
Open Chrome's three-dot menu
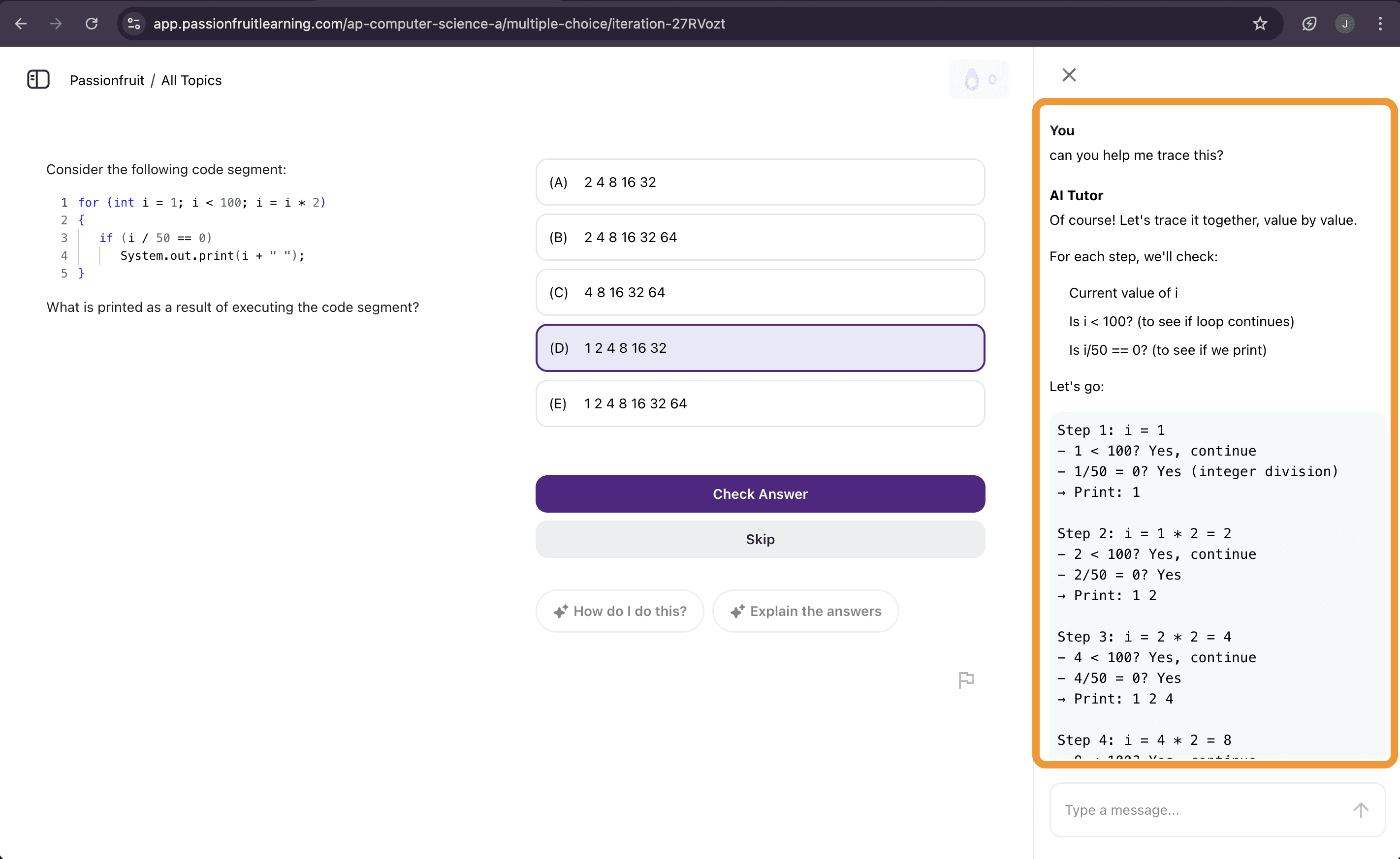click(x=1379, y=23)
